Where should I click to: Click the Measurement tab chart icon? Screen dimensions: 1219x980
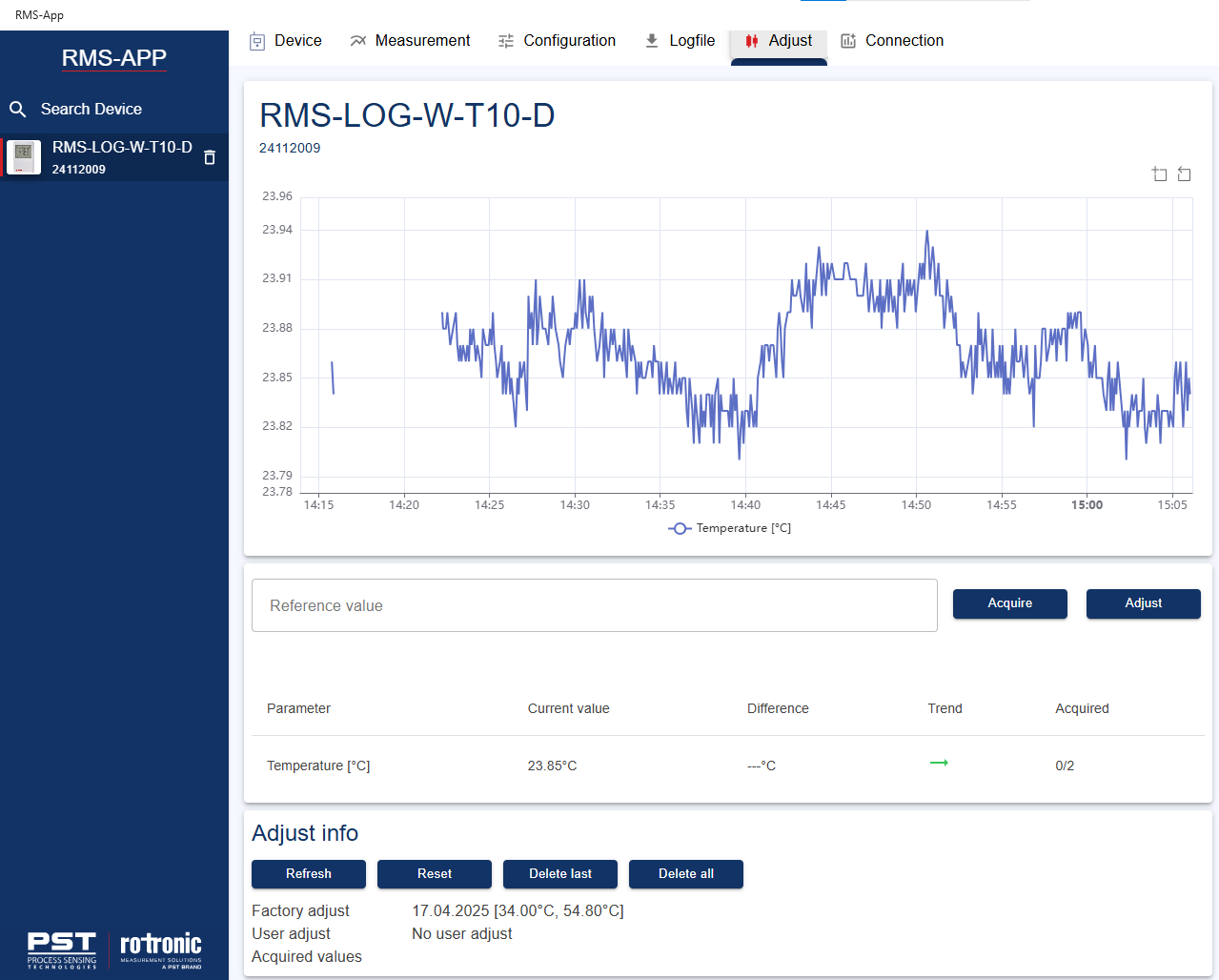point(358,41)
